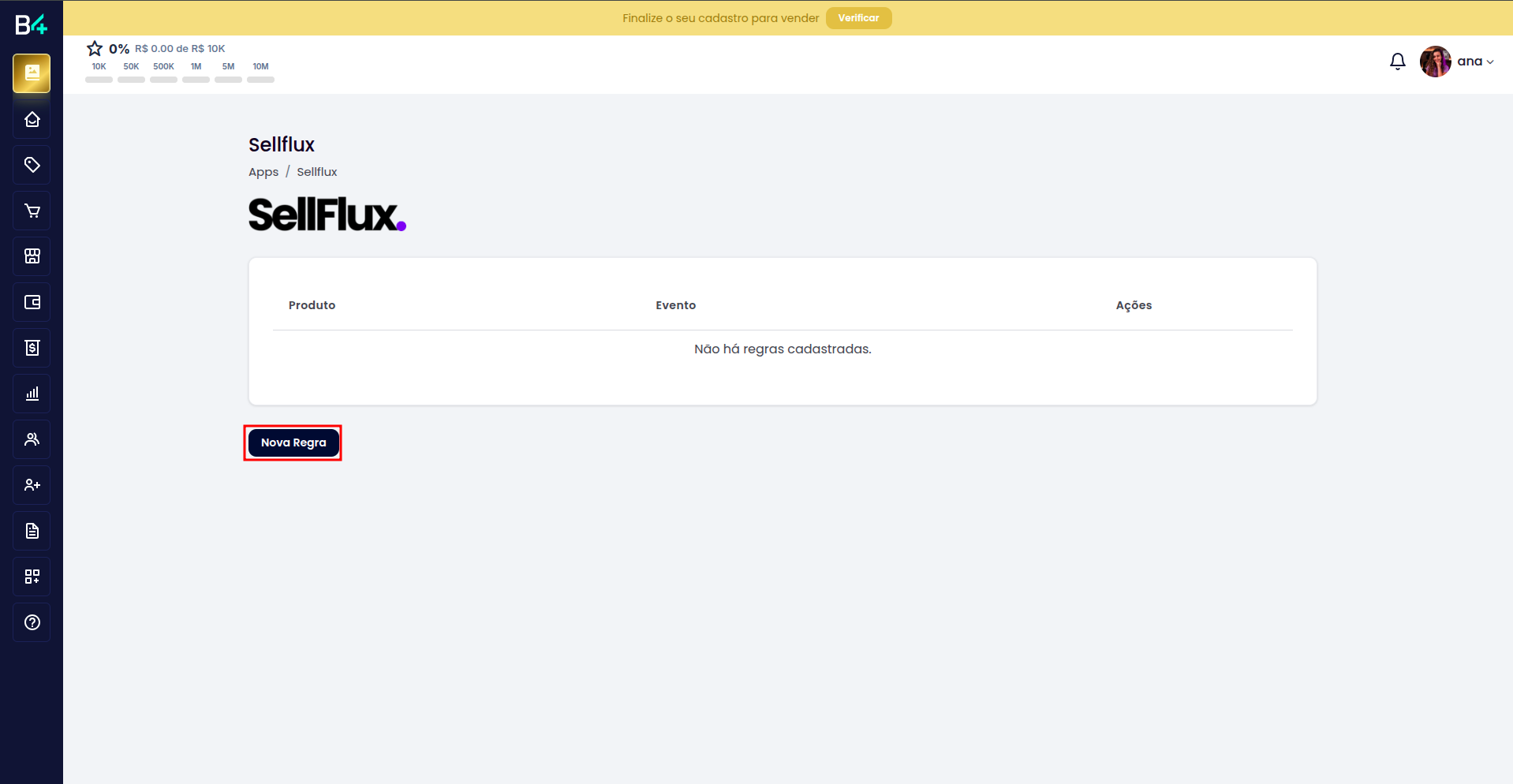Image resolution: width=1513 pixels, height=784 pixels.
Task: Click the star icon beside 0%
Action: coord(95,49)
